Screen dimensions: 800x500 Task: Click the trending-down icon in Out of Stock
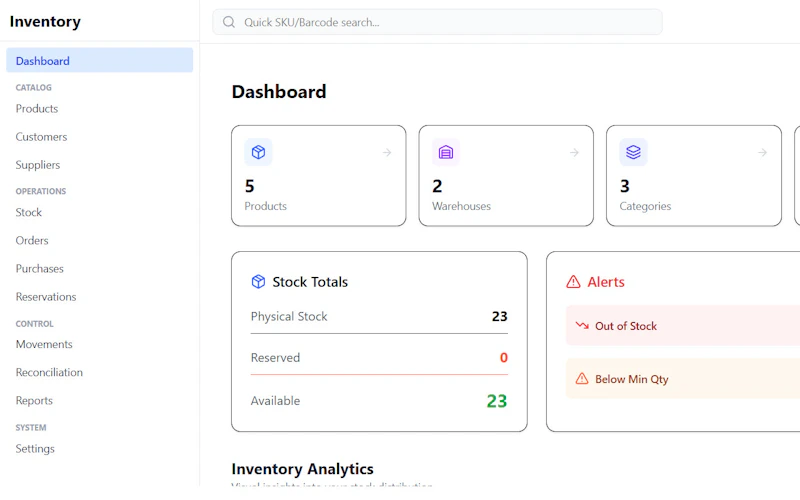point(582,325)
